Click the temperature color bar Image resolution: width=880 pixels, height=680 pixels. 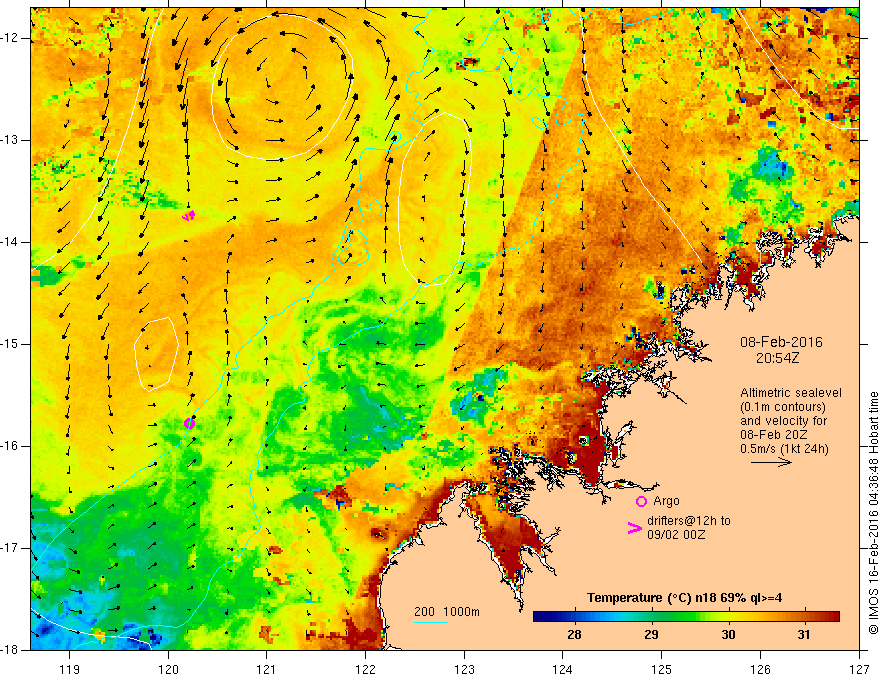pos(686,617)
